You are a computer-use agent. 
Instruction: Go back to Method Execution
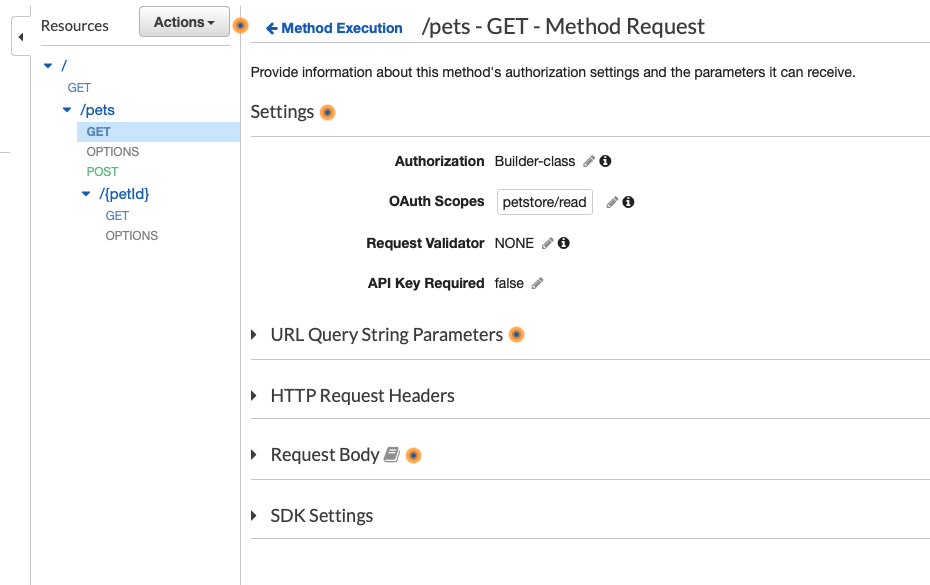pyautogui.click(x=335, y=28)
